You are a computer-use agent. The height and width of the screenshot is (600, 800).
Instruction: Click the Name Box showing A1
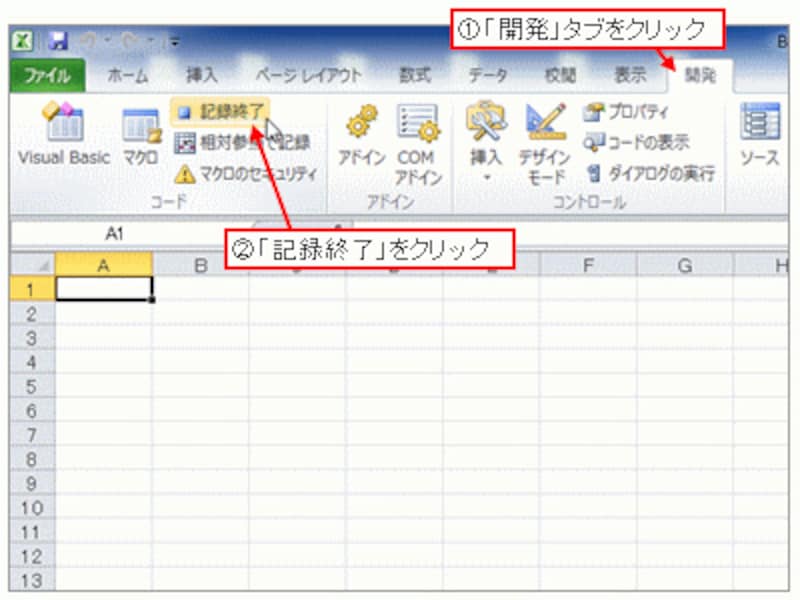pyautogui.click(x=113, y=234)
